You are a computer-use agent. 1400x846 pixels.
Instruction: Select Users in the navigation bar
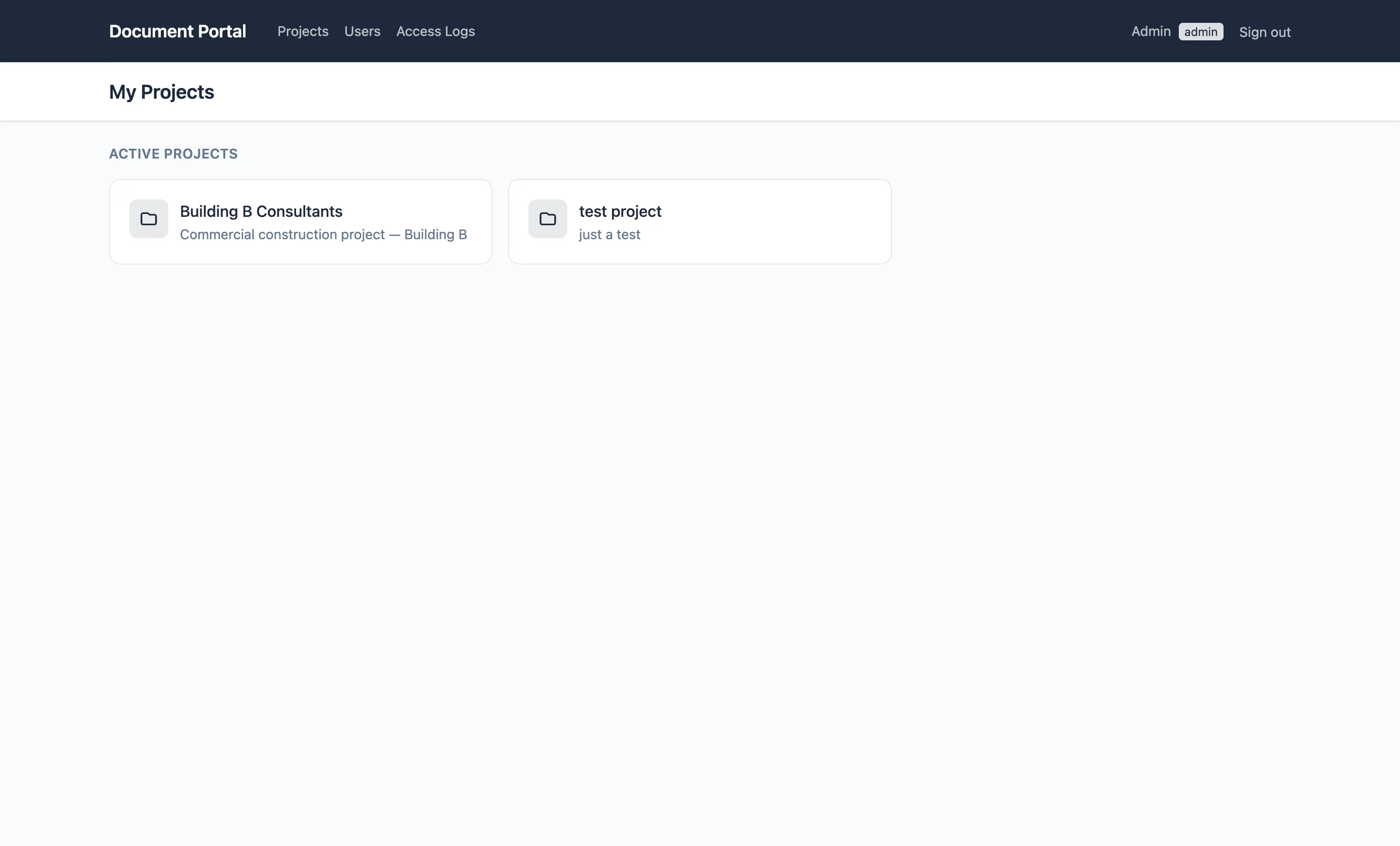pyautogui.click(x=362, y=32)
